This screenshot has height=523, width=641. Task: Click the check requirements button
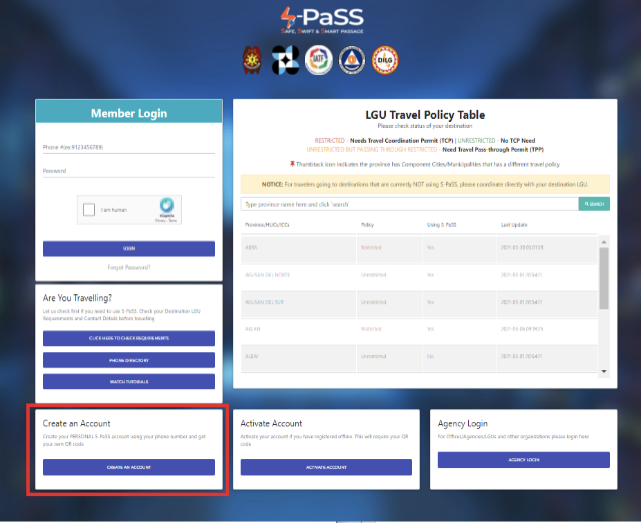129,338
